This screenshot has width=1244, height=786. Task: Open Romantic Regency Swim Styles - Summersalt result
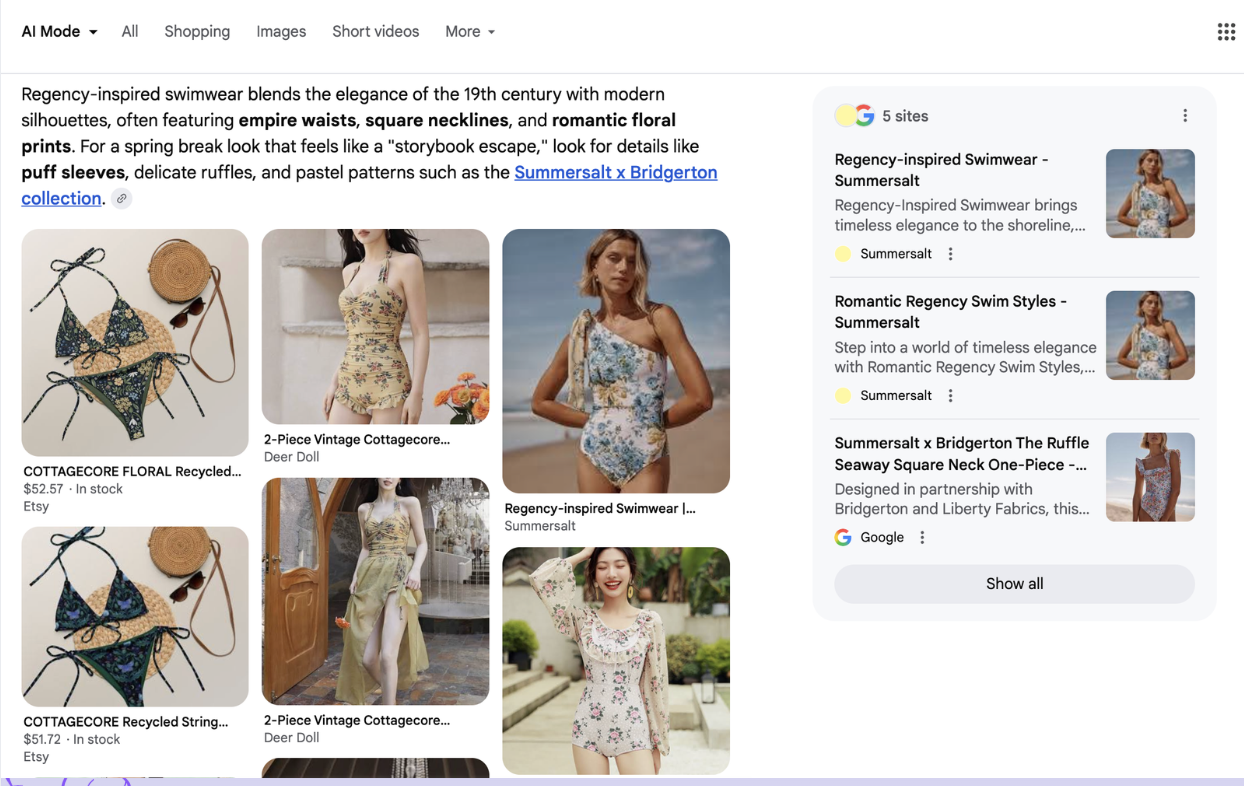pos(950,312)
